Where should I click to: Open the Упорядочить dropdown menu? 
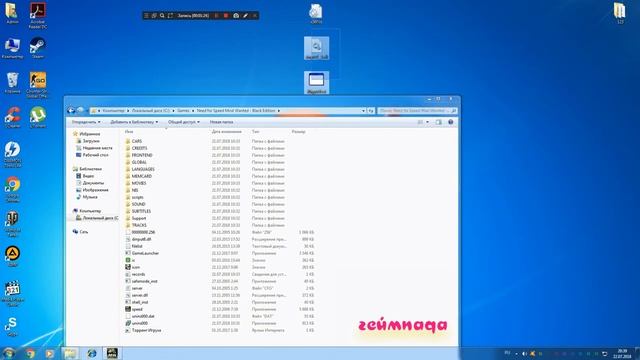point(86,122)
